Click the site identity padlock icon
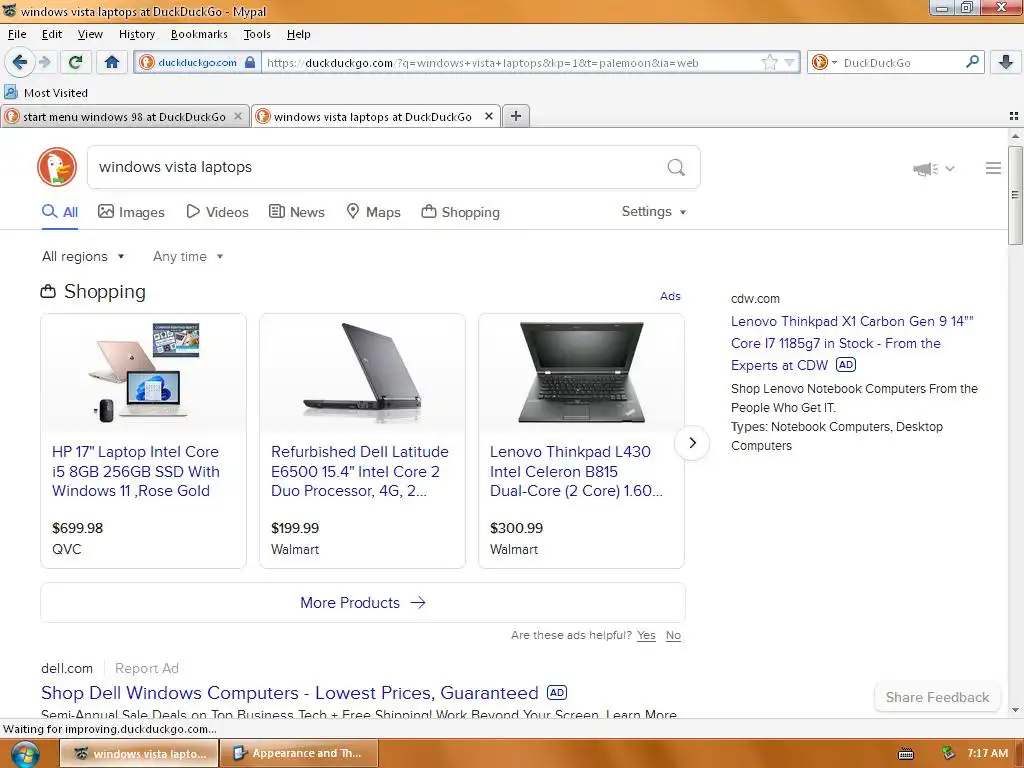 click(249, 63)
